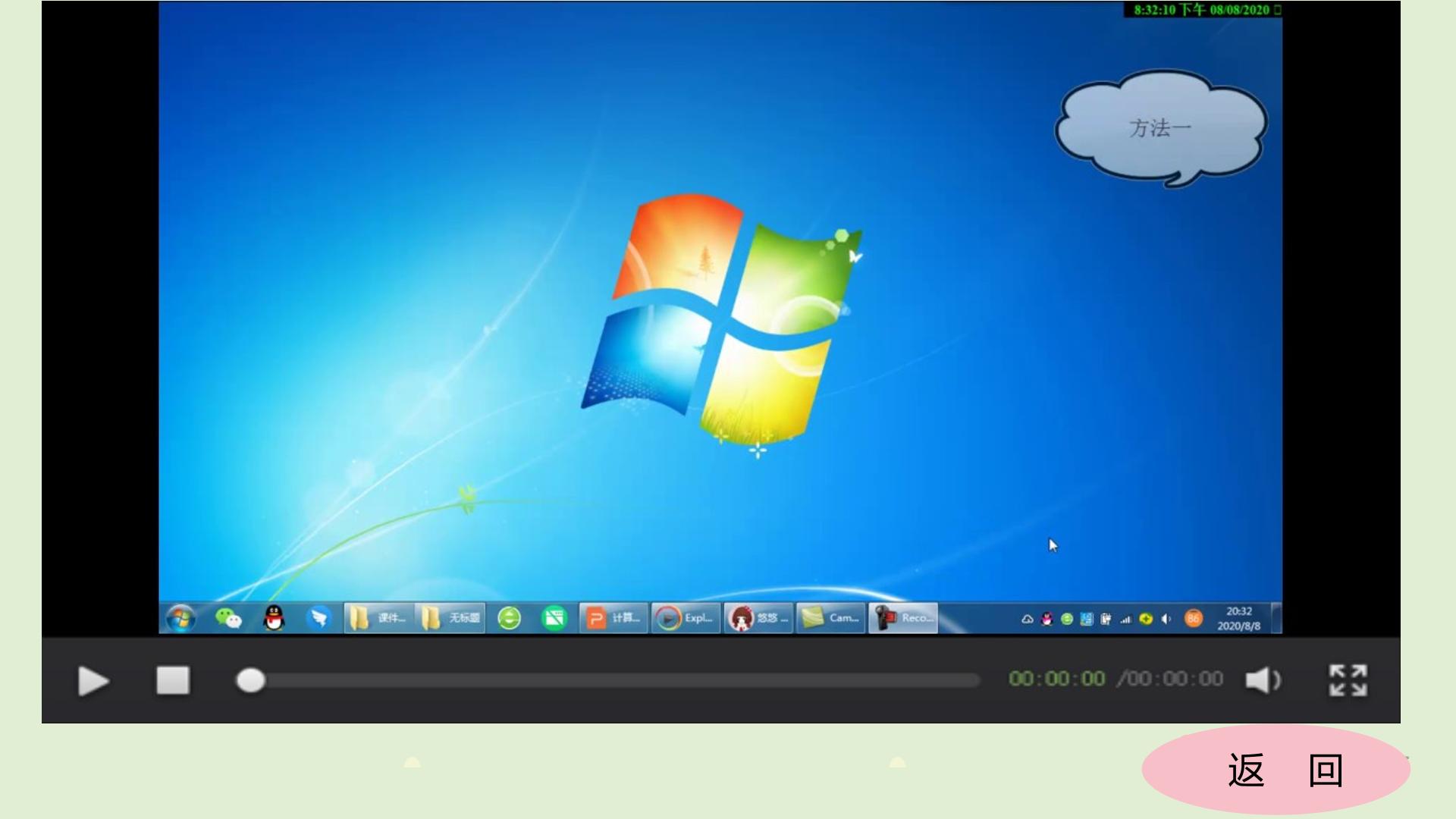Open the Windows Start orb
The height and width of the screenshot is (819, 1456).
coord(180,619)
